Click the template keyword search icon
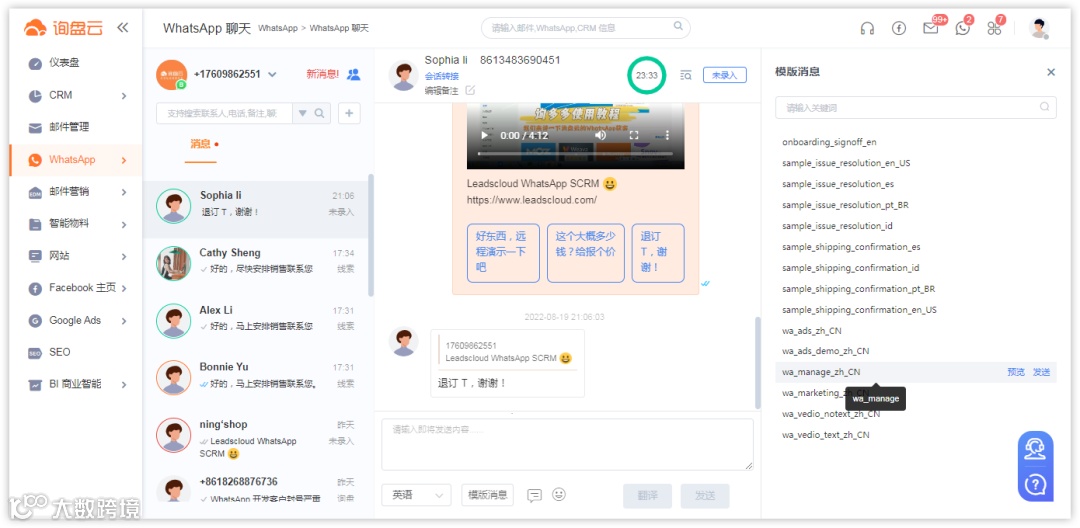 (x=1044, y=107)
